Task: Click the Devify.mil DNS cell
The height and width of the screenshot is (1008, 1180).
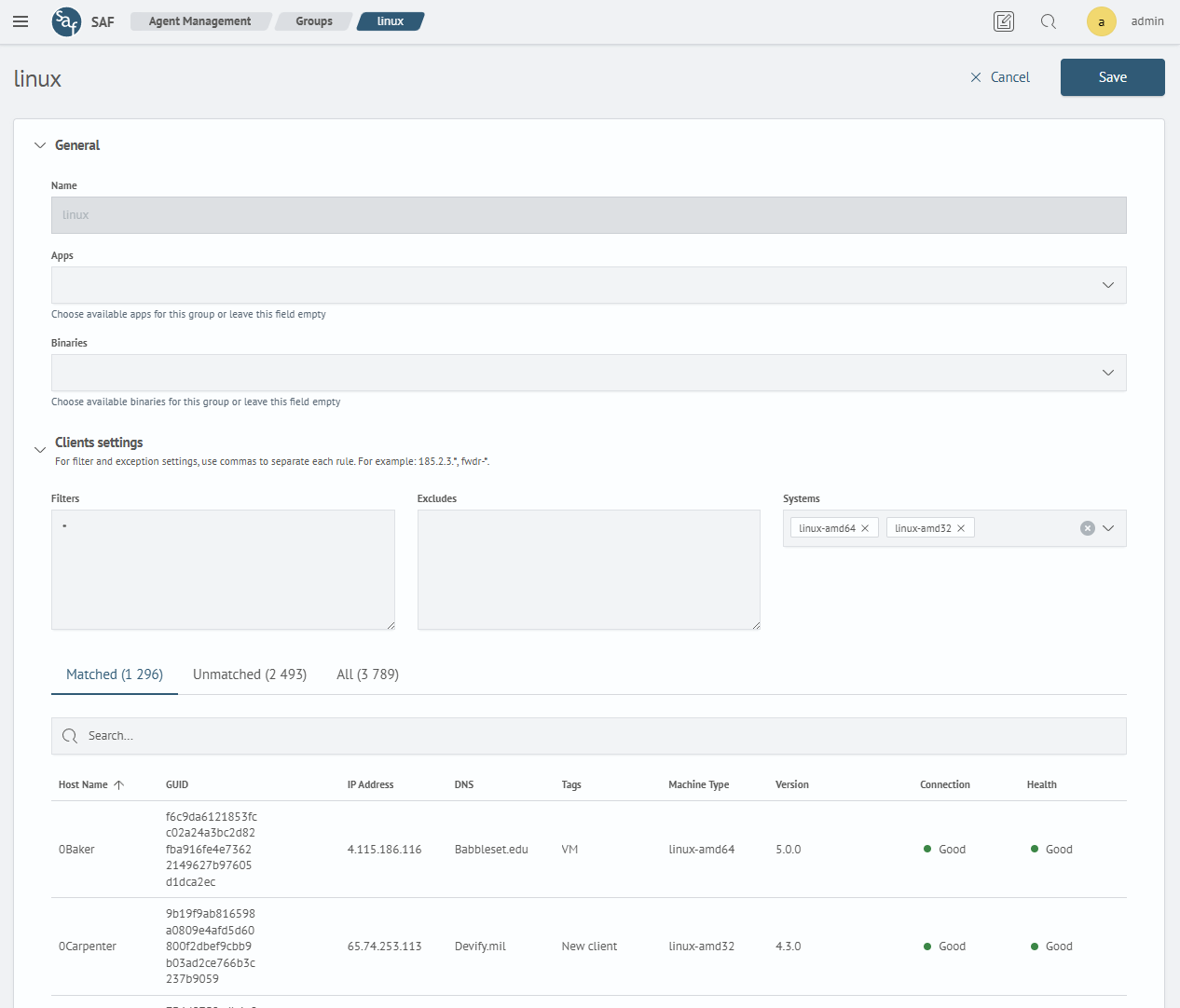Action: tap(480, 947)
